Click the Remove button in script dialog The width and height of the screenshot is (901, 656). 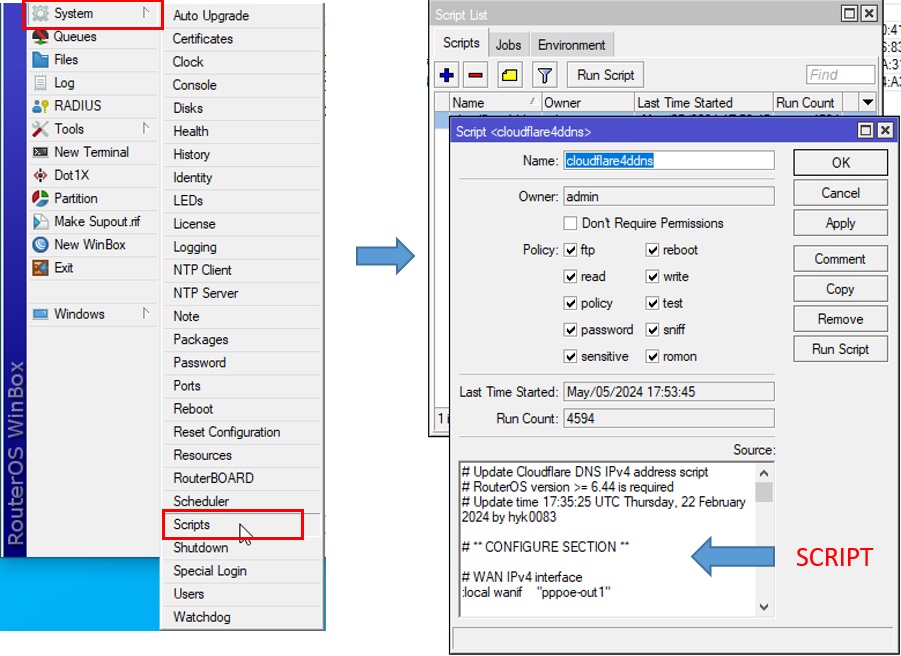pos(841,319)
